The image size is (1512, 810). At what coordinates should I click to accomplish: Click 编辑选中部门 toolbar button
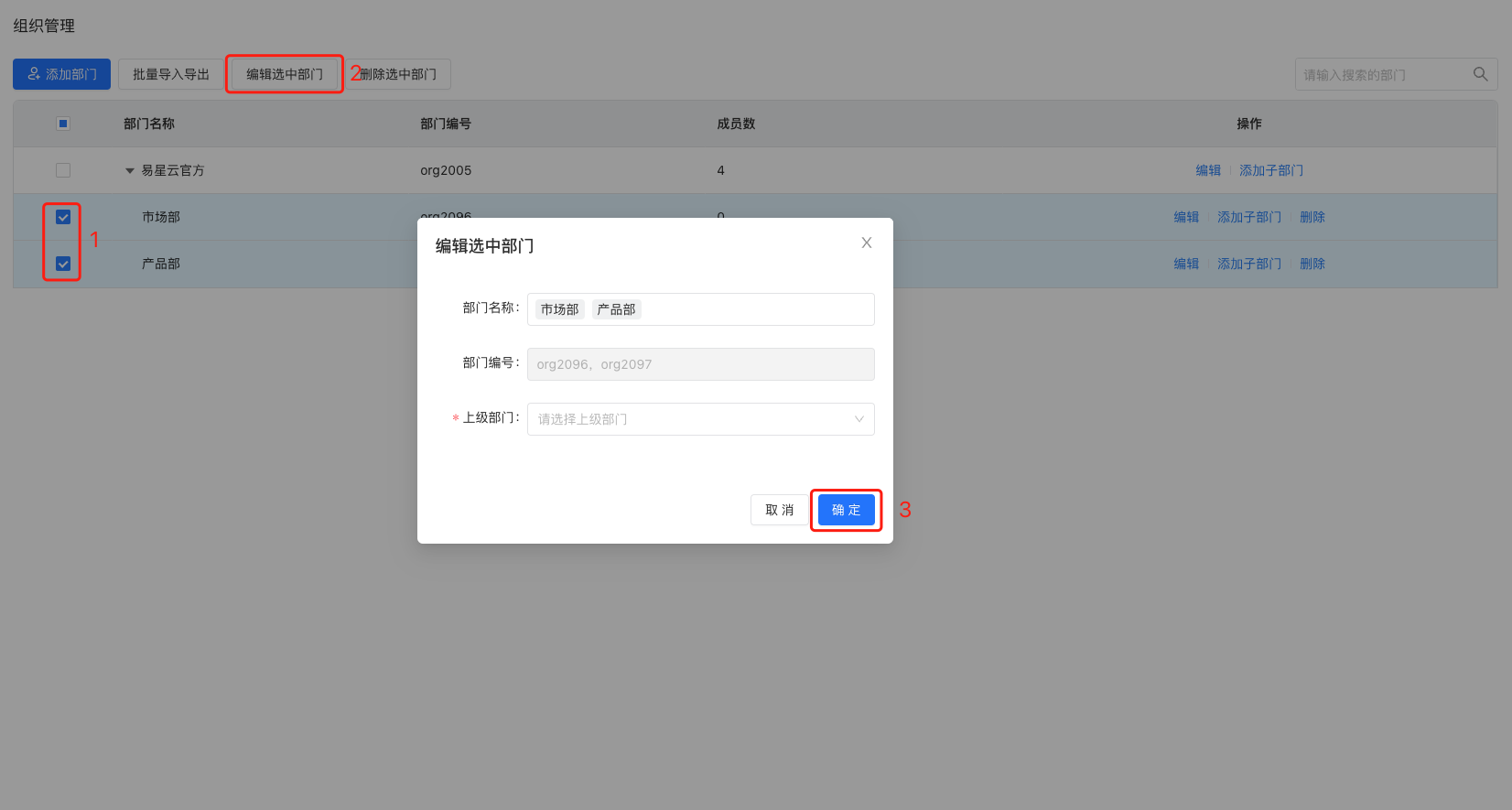click(x=285, y=74)
